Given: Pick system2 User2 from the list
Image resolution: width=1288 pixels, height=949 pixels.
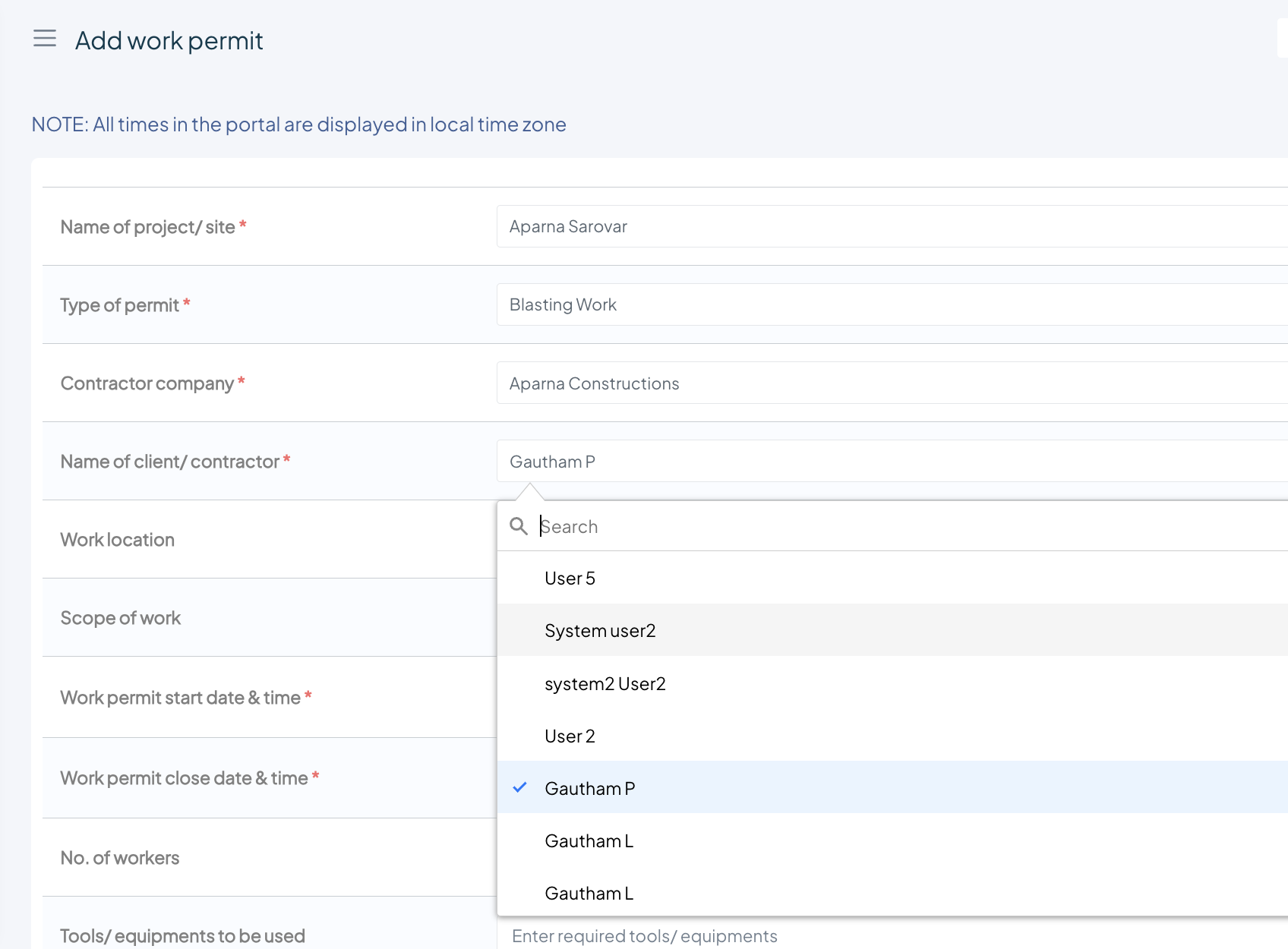Looking at the screenshot, I should point(605,684).
